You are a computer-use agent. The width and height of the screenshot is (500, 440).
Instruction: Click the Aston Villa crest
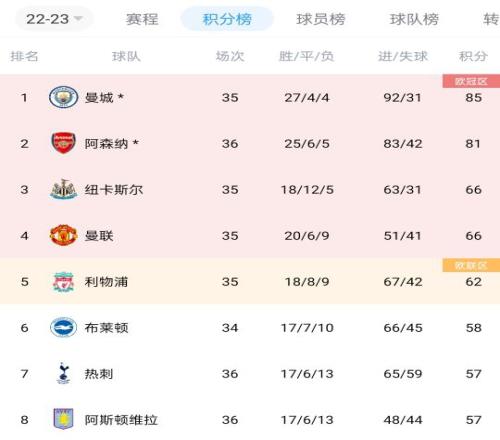click(x=63, y=419)
